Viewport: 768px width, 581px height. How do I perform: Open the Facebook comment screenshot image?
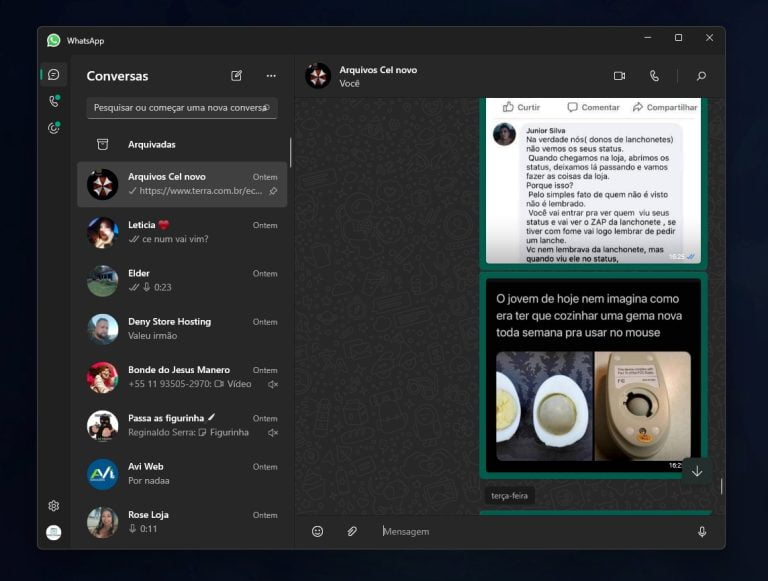(593, 180)
